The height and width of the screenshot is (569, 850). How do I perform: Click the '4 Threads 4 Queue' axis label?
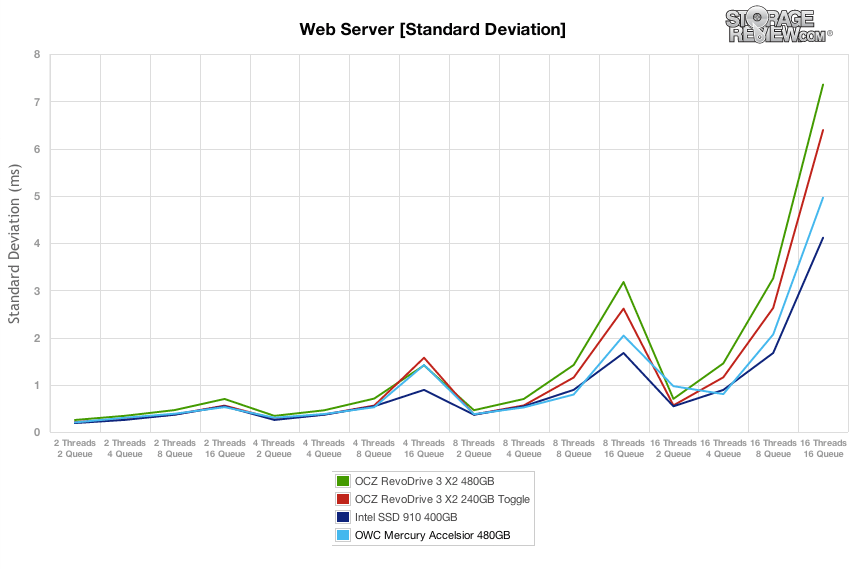(324, 449)
